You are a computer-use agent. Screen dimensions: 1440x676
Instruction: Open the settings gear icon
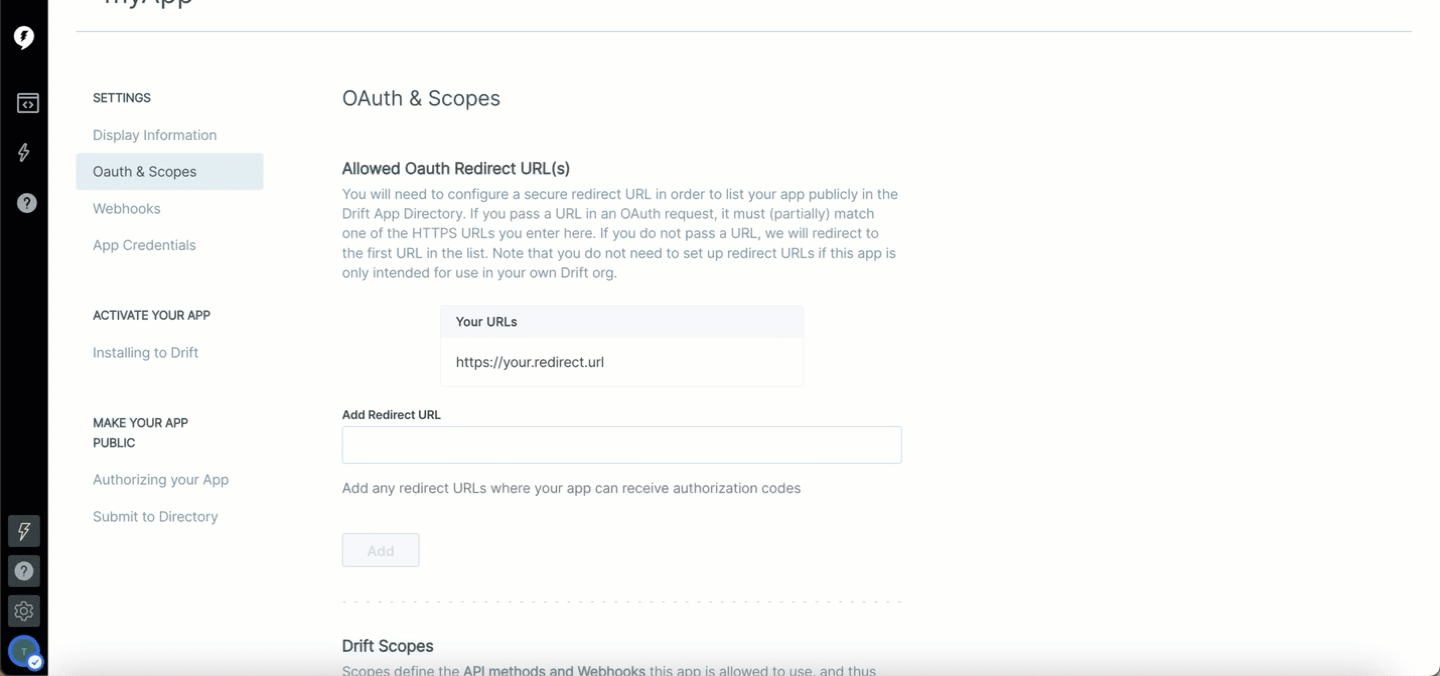pos(24,610)
